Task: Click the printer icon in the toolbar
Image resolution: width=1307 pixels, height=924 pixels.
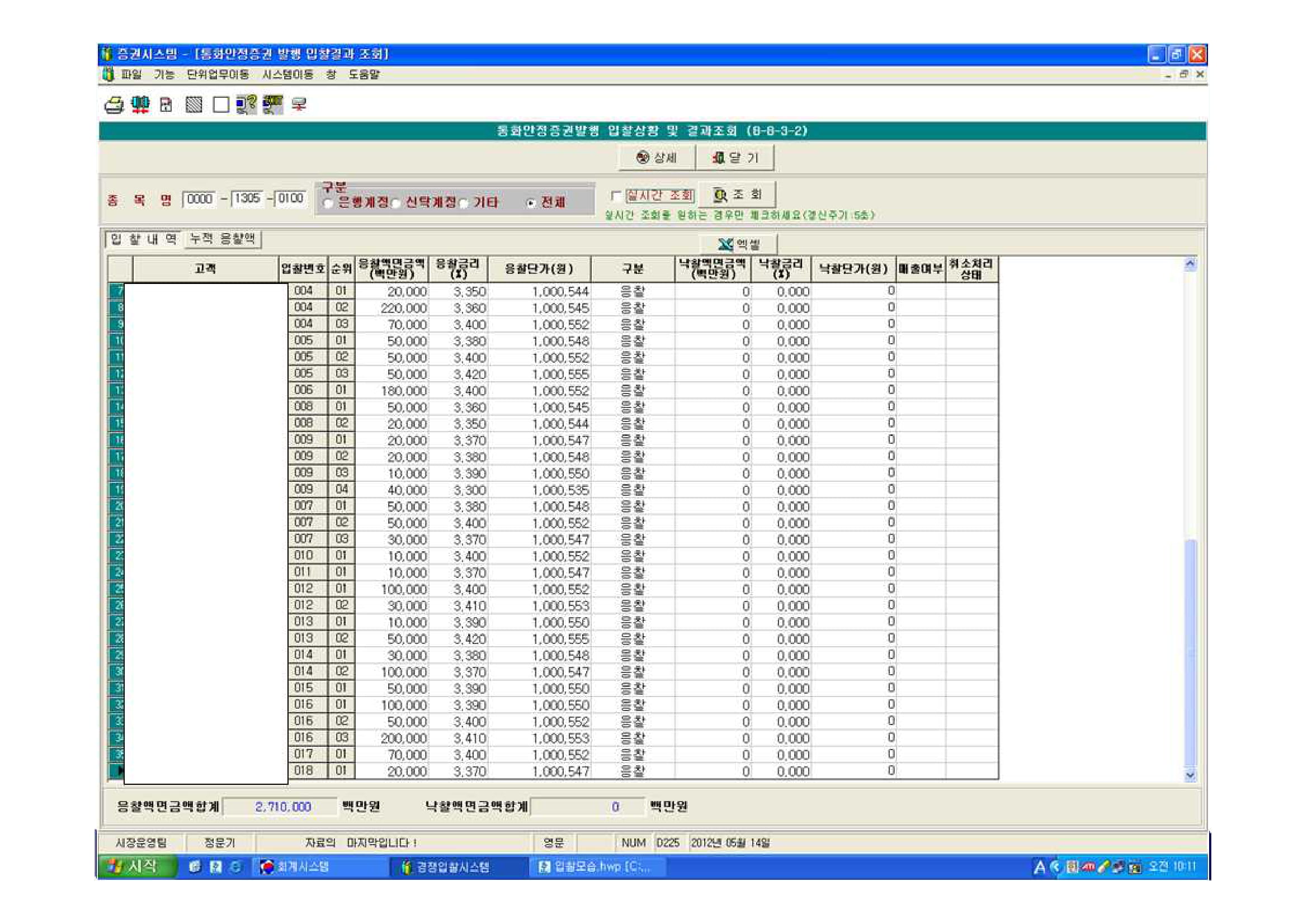Action: pyautogui.click(x=114, y=105)
